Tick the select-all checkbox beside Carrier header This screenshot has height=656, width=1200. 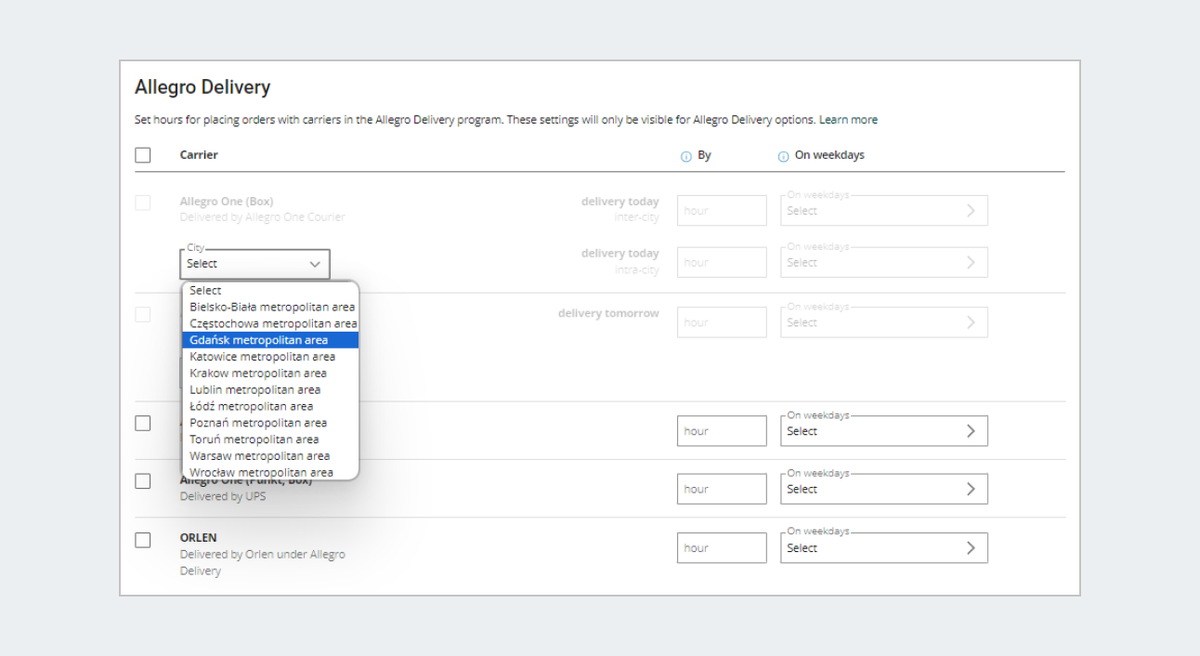(143, 155)
